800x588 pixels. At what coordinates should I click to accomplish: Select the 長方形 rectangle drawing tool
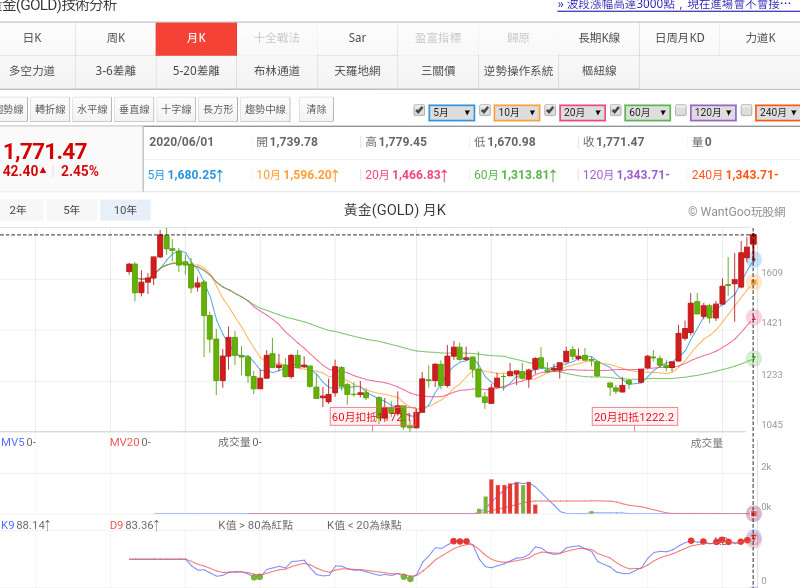[x=218, y=110]
